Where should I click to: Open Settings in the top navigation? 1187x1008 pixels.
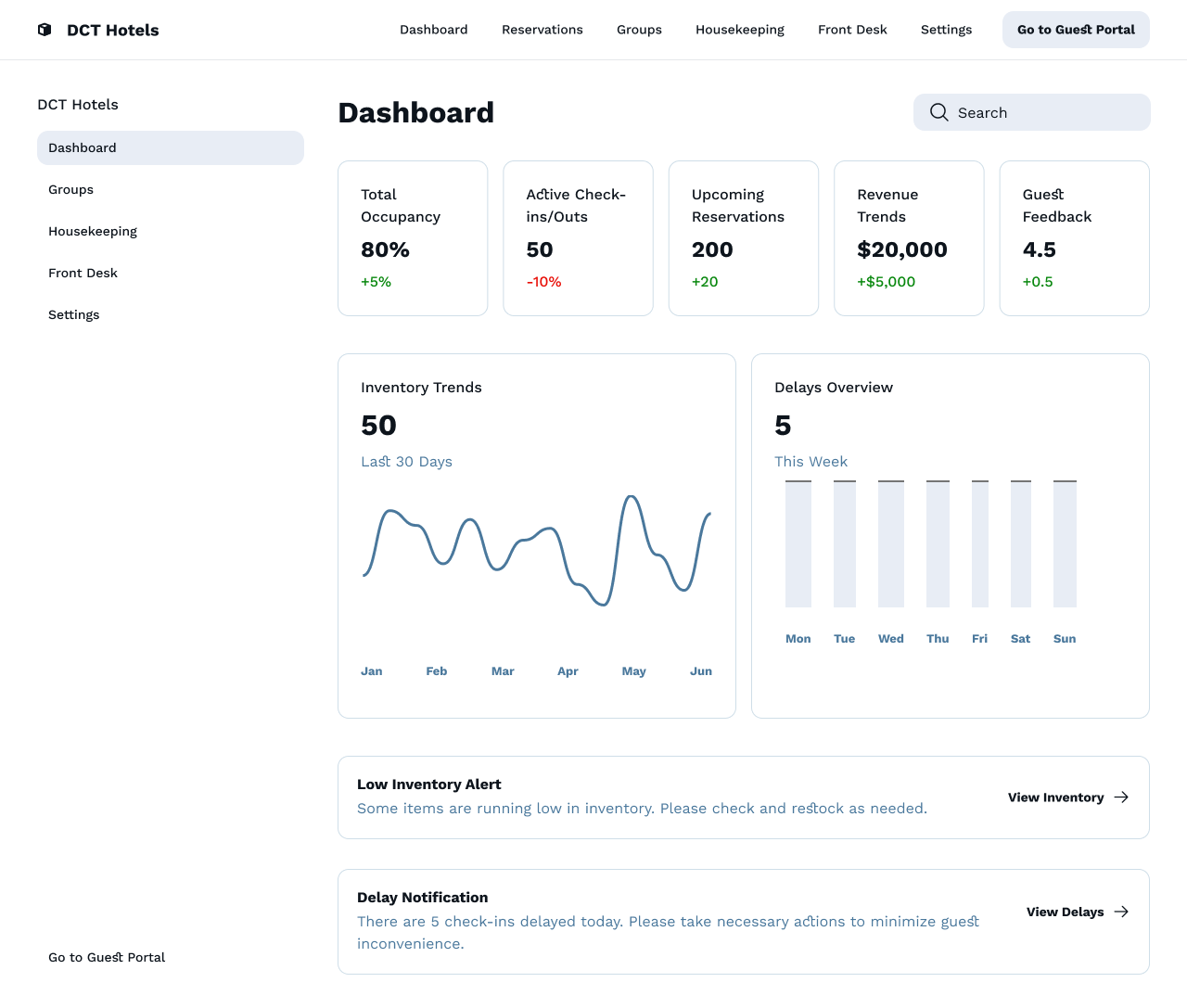946,29
